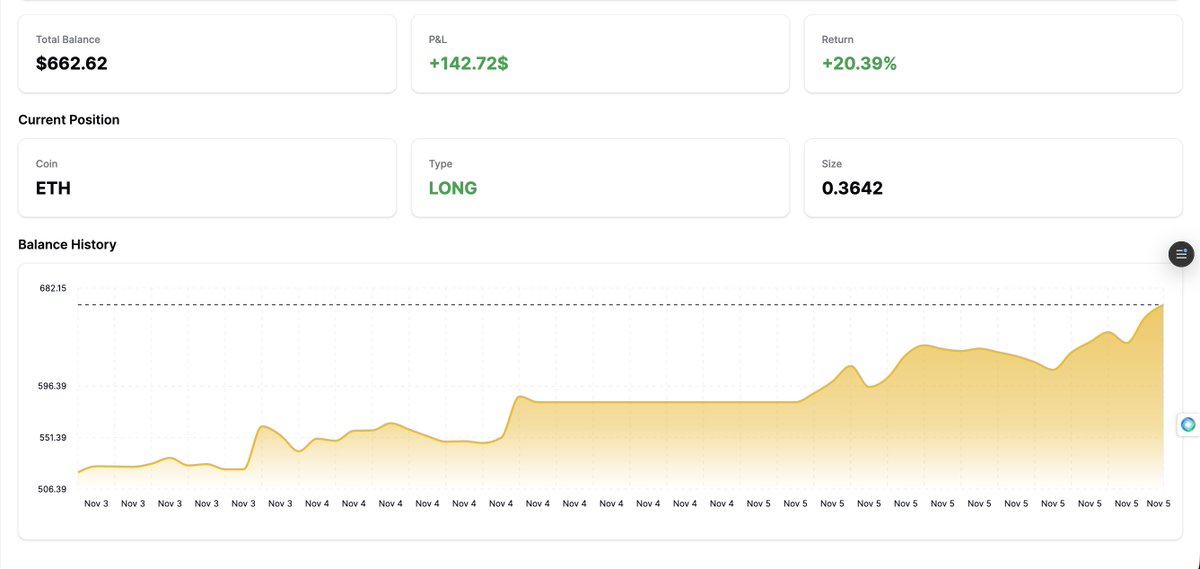The height and width of the screenshot is (569, 1200).
Task: Click the Balance History heading
Action: point(67,245)
